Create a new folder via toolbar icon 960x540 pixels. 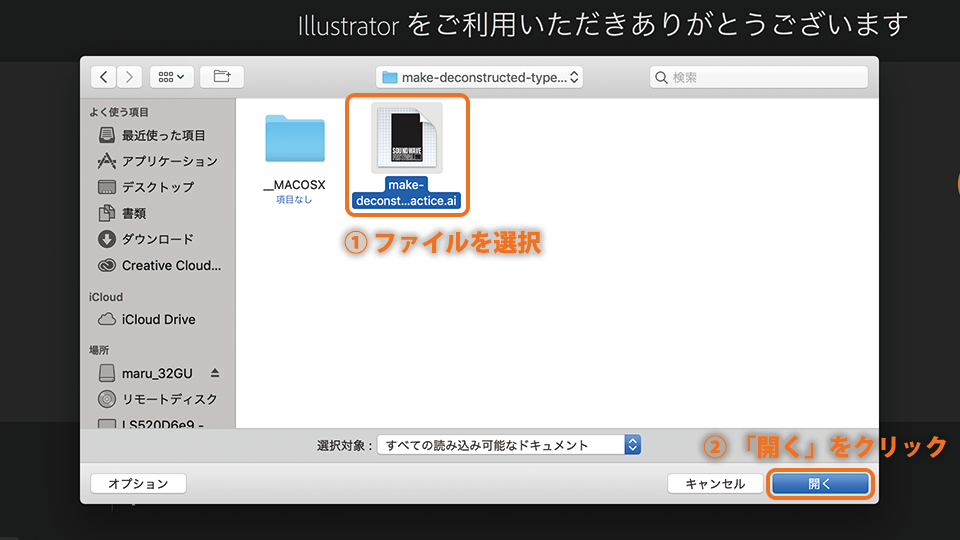tap(222, 77)
